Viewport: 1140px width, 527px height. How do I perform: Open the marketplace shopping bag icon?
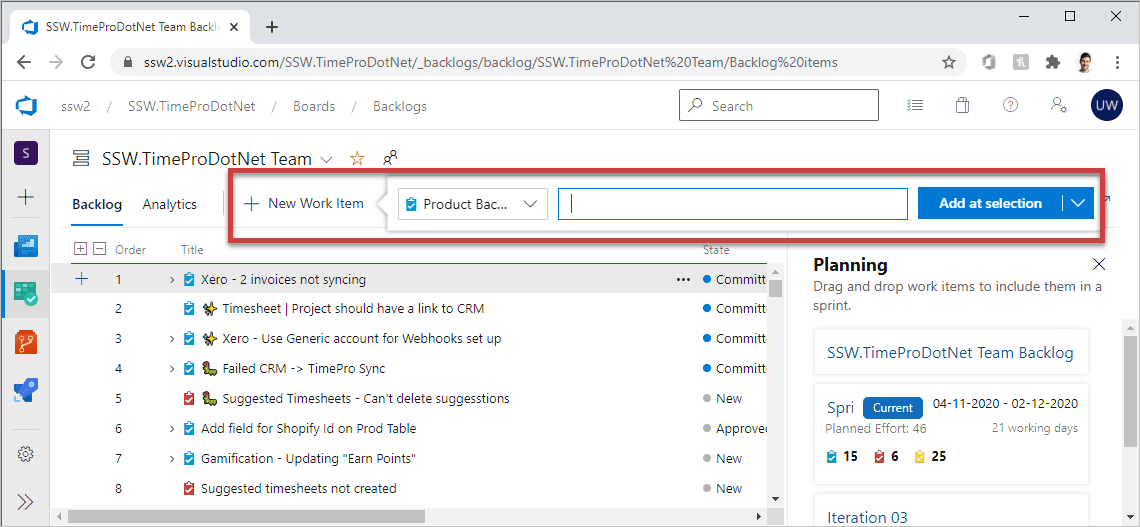[962, 105]
